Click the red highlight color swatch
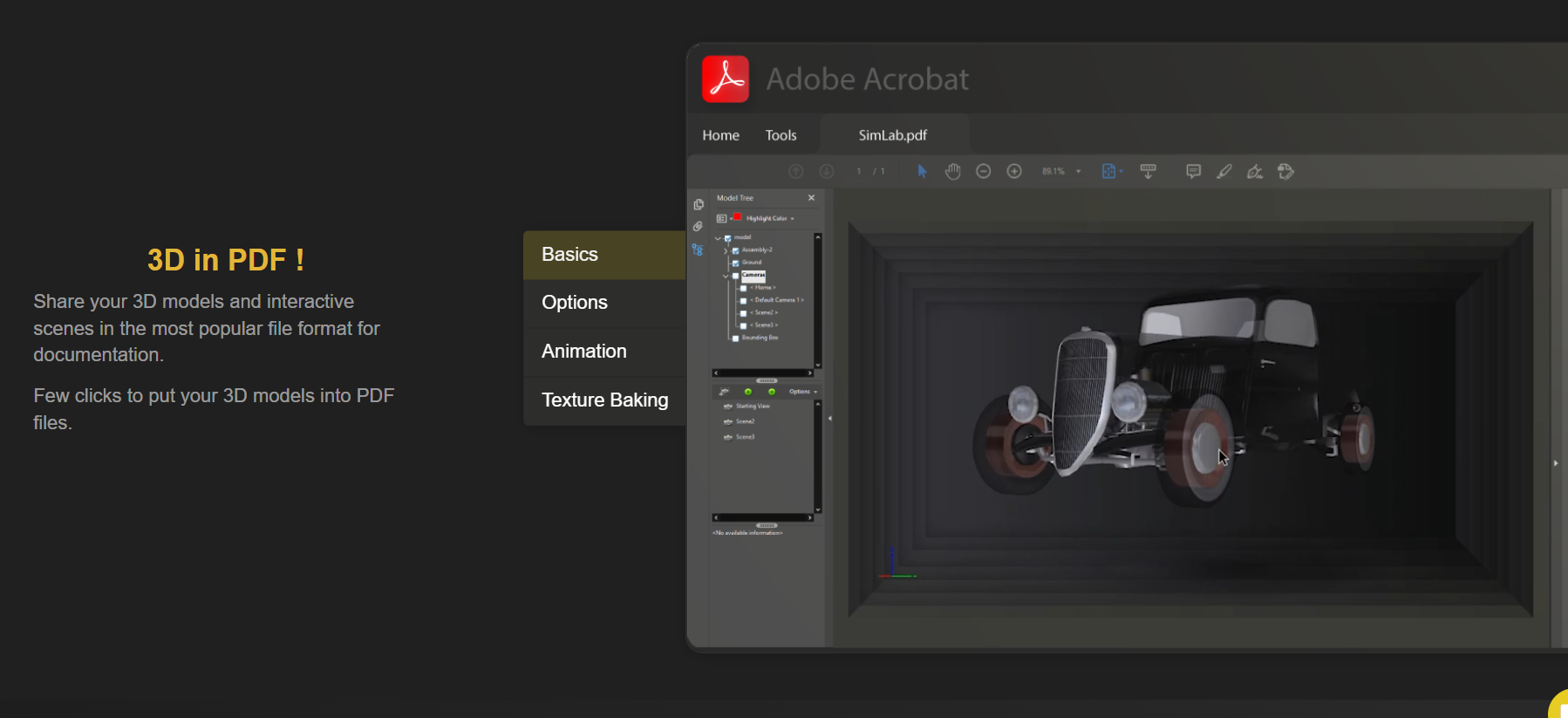Screen dimensions: 1568x718 point(738,217)
